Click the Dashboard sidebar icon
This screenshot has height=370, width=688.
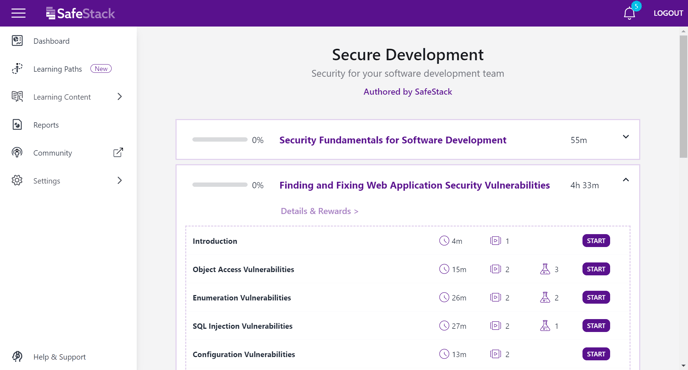(17, 40)
